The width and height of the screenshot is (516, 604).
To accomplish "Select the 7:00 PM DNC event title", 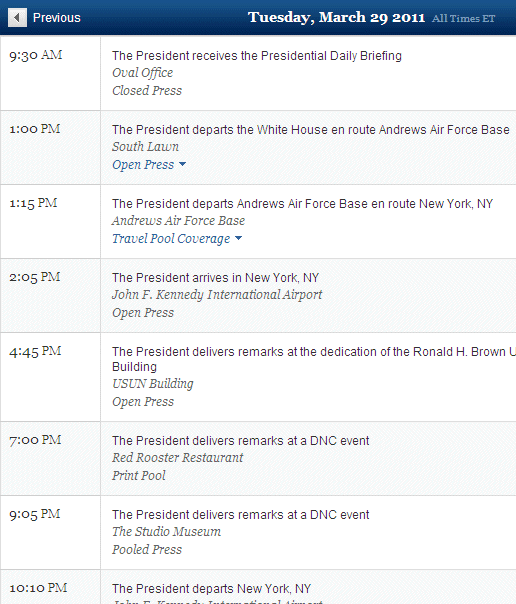I will (240, 441).
